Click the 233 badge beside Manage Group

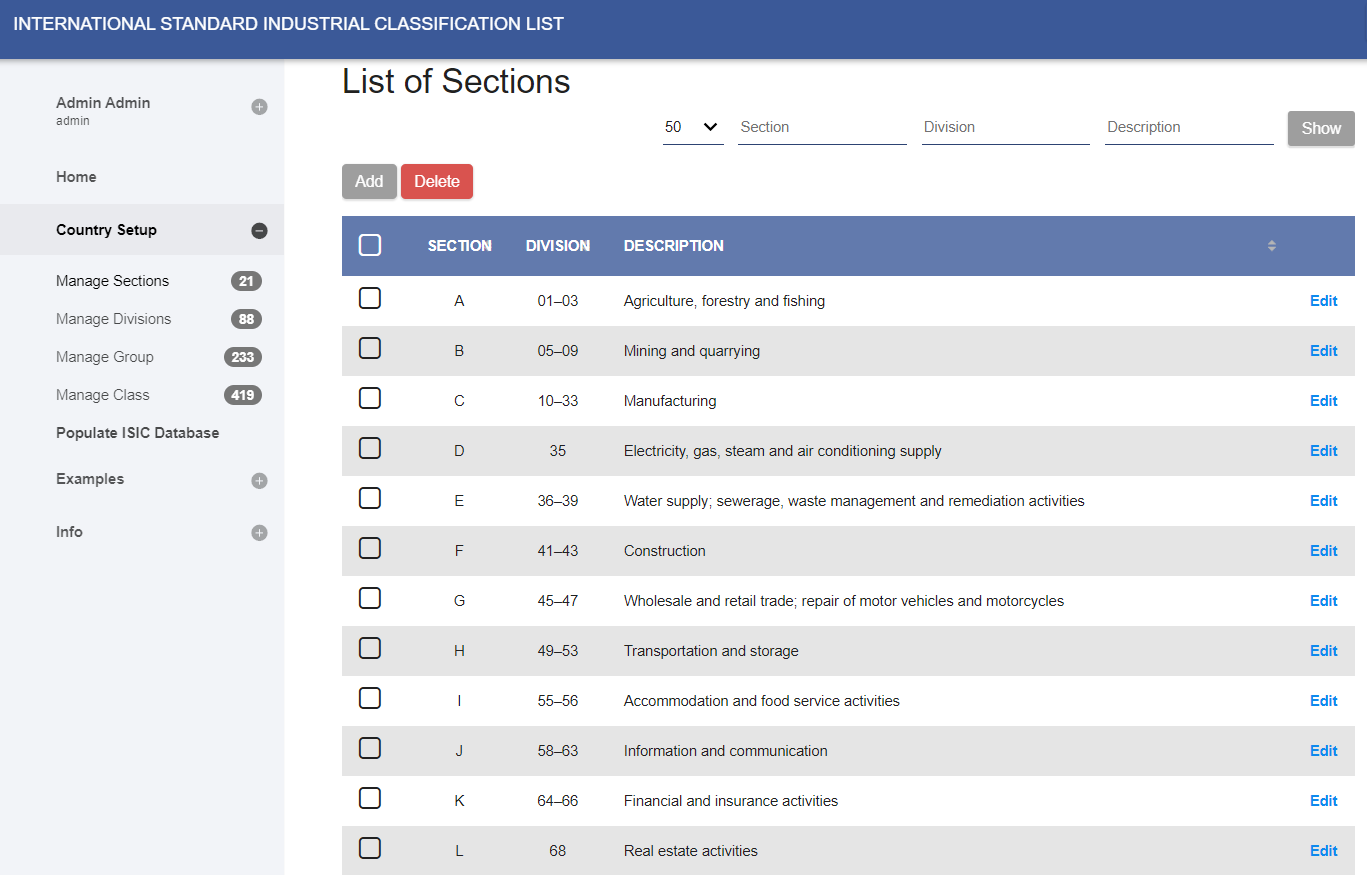coord(242,357)
